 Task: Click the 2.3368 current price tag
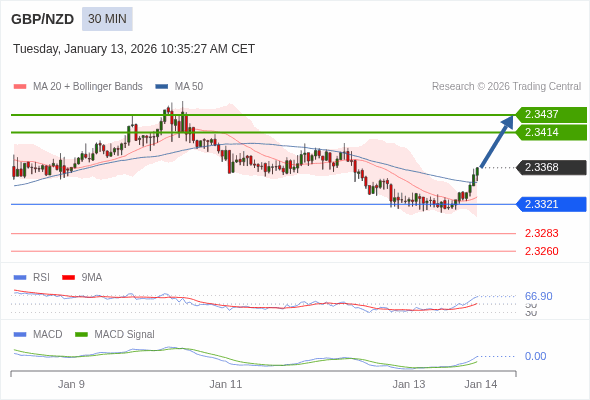coord(552,167)
